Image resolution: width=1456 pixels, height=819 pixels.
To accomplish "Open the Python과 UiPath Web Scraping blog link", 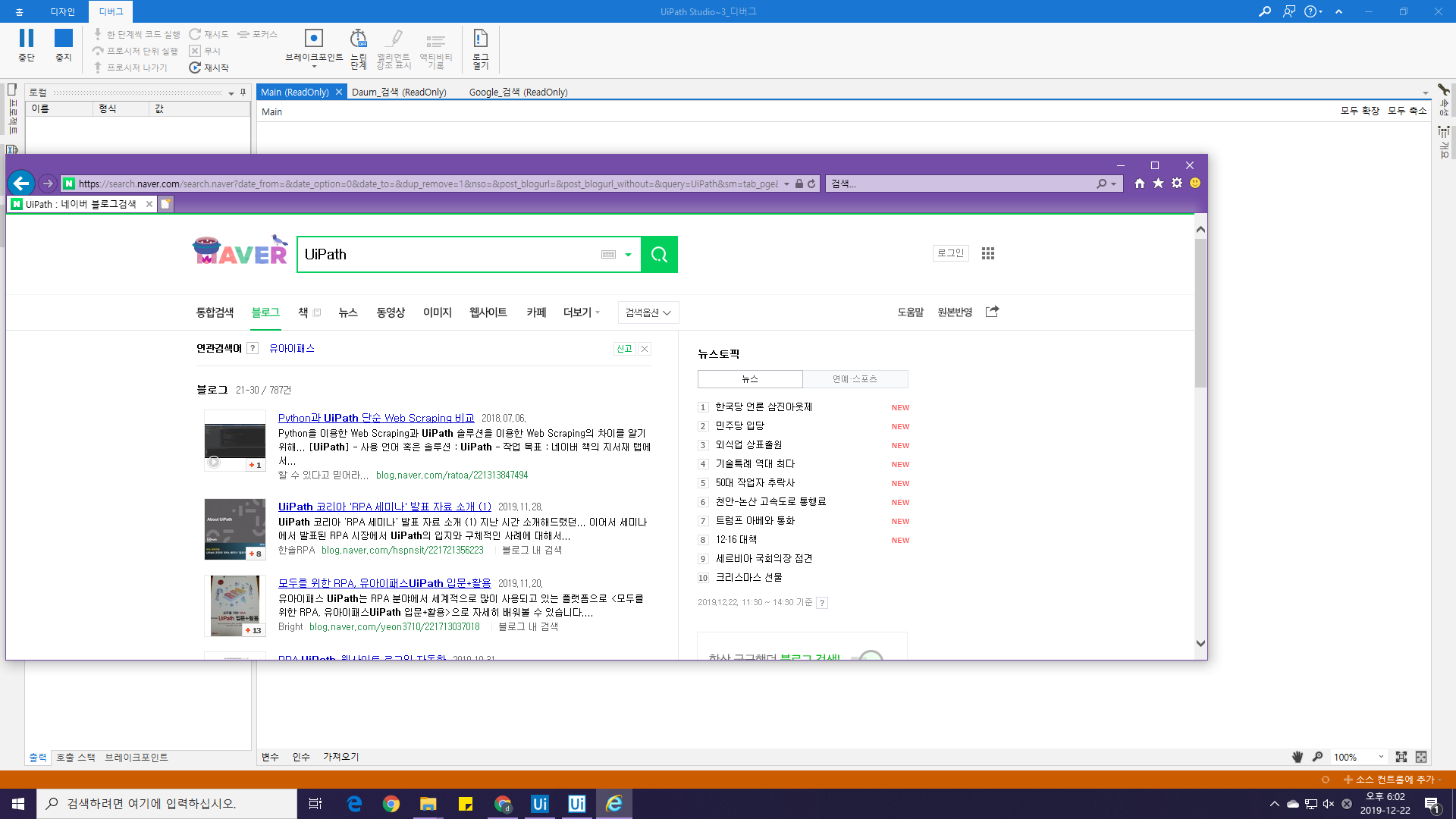I will (376, 418).
